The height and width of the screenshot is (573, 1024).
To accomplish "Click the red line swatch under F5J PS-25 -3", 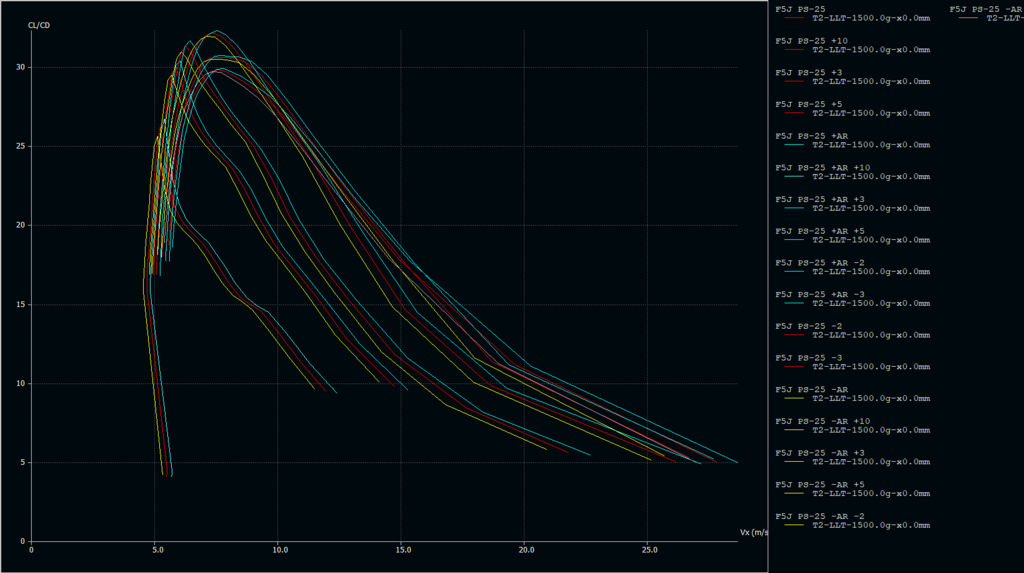I will click(794, 367).
